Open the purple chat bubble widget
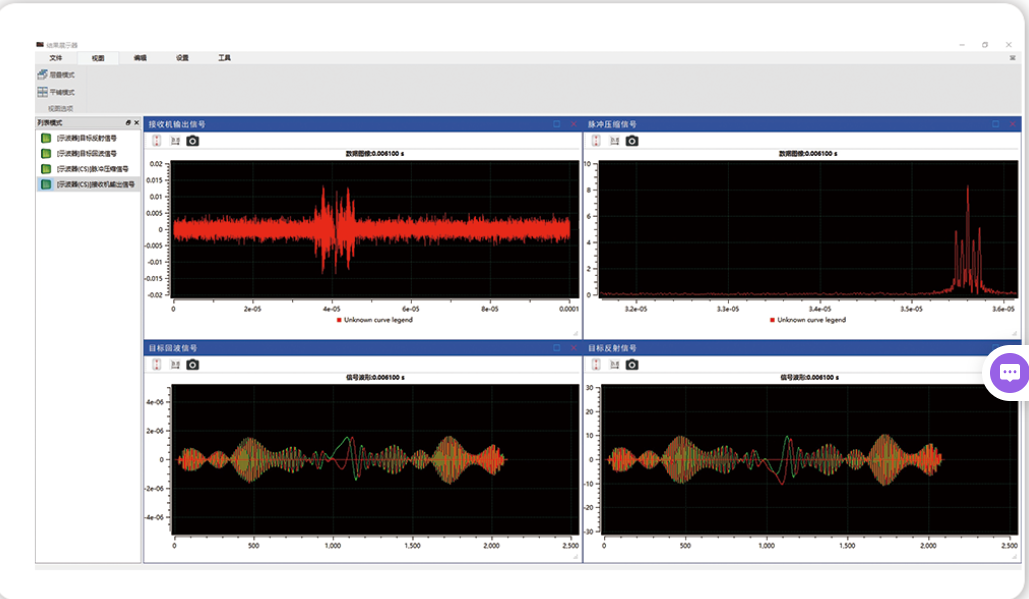The image size is (1029, 599). (1009, 373)
